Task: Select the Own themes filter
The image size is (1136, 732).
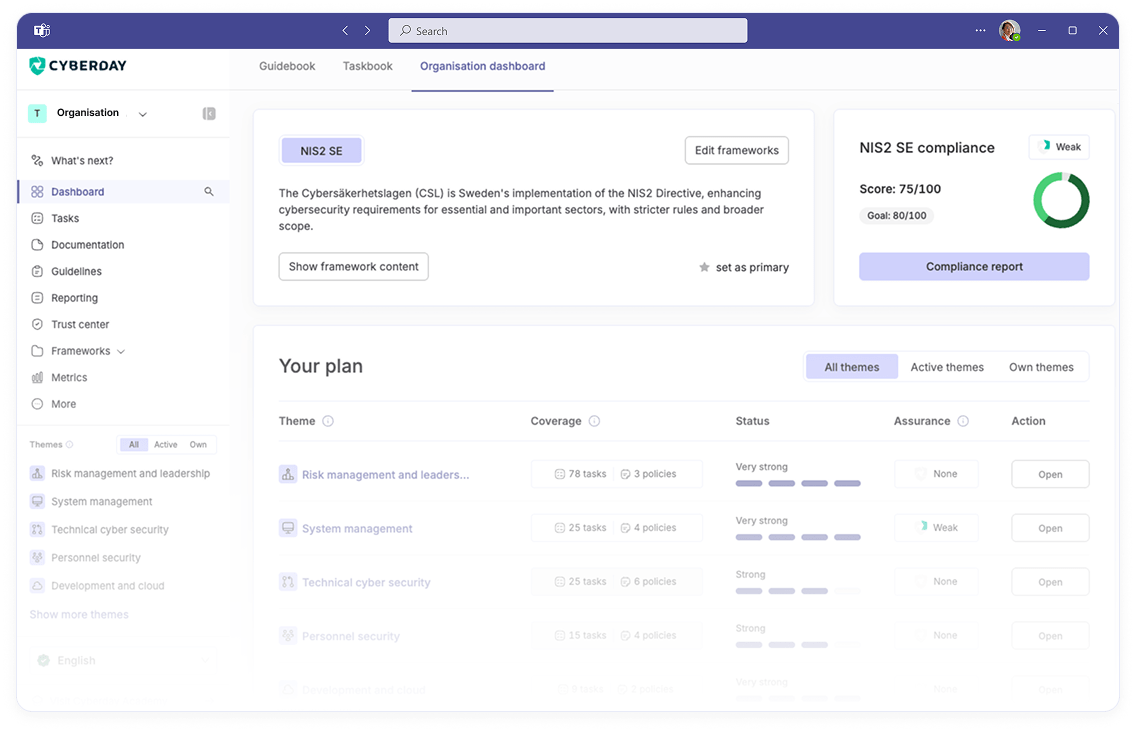Action: pos(1041,367)
